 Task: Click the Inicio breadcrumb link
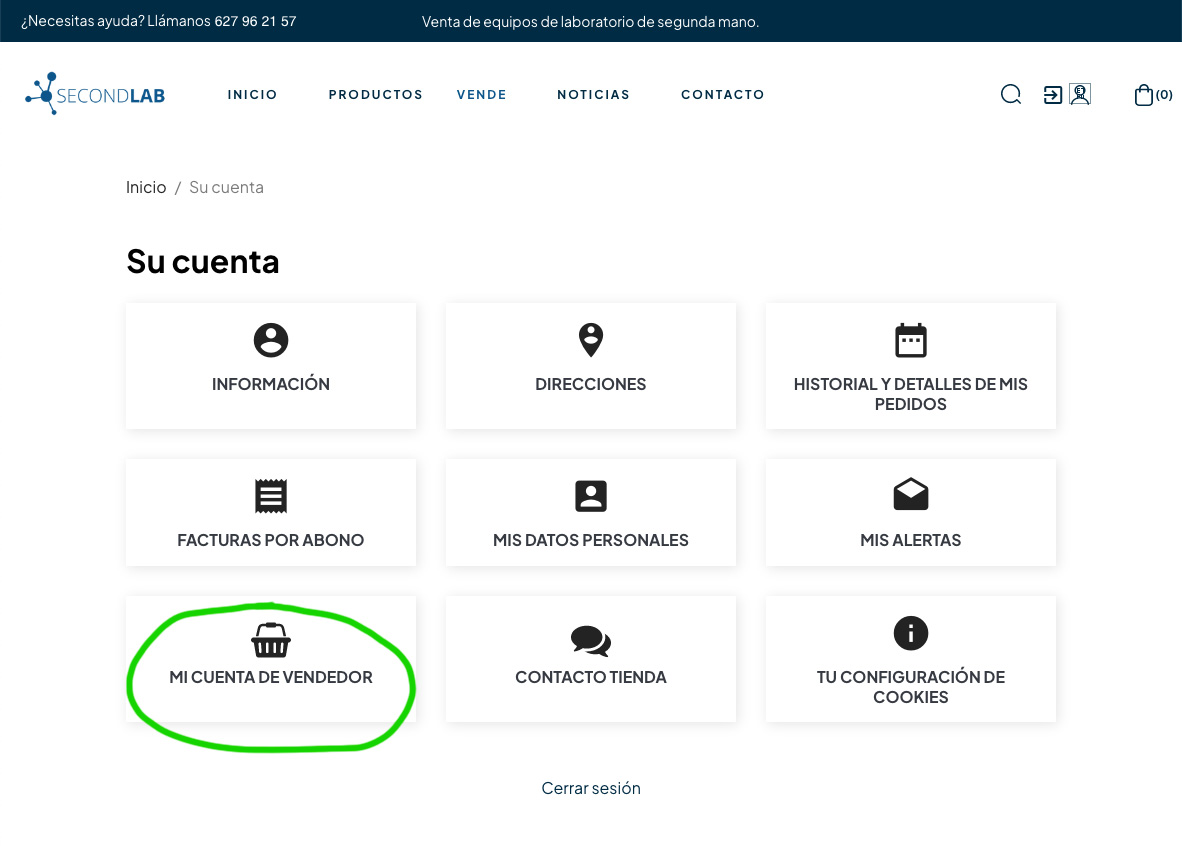point(146,187)
